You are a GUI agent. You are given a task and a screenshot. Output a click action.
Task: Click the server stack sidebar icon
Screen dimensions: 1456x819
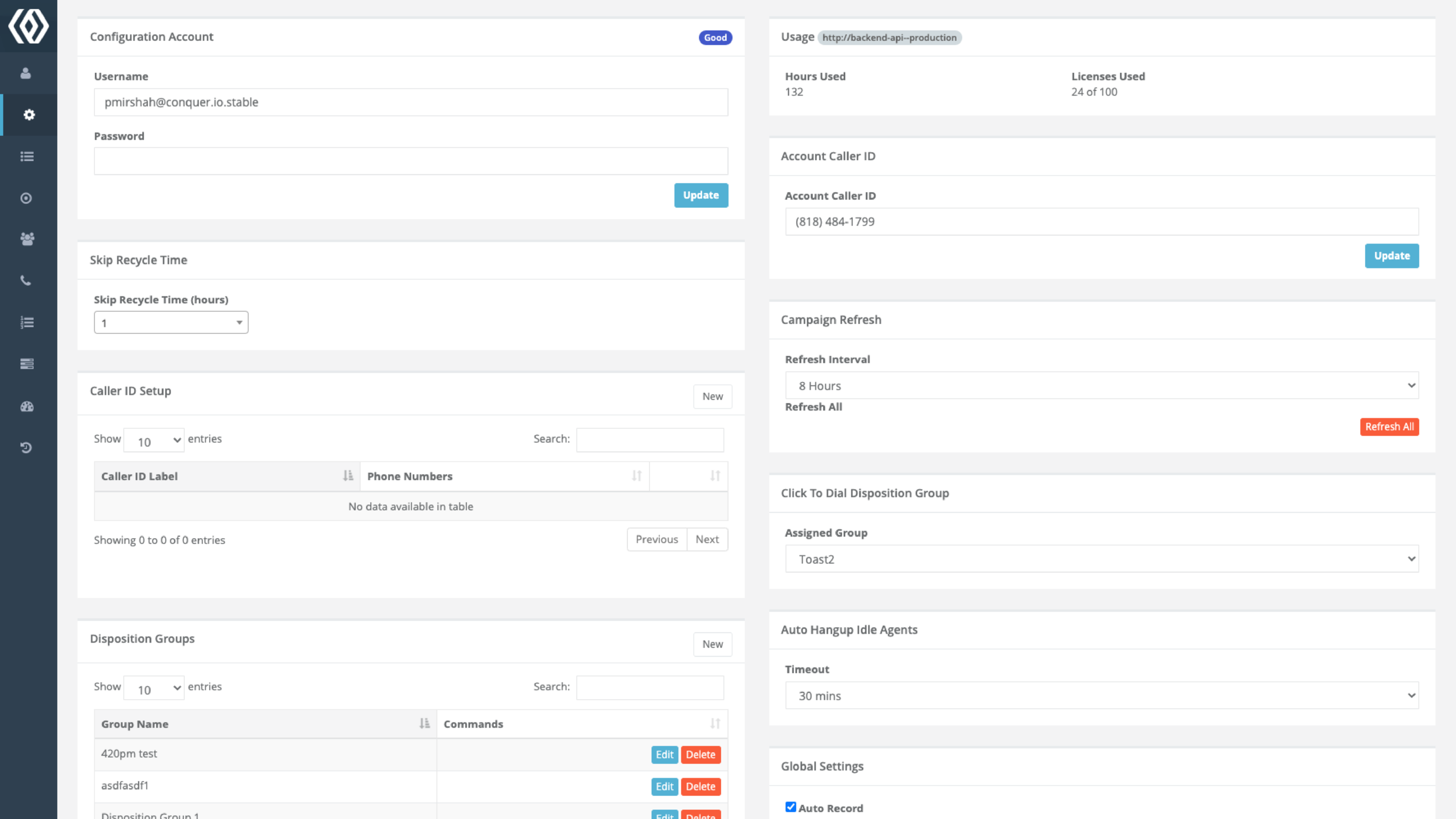tap(27, 364)
